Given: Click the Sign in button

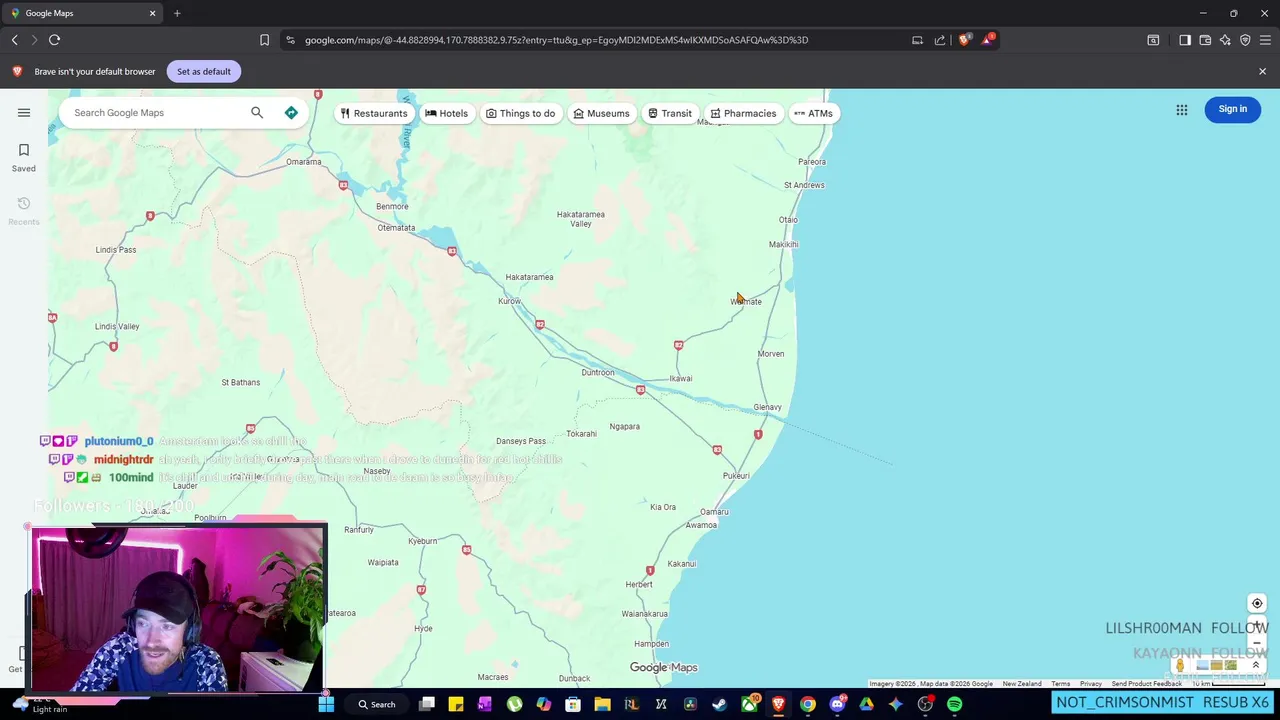Looking at the screenshot, I should tap(1233, 109).
